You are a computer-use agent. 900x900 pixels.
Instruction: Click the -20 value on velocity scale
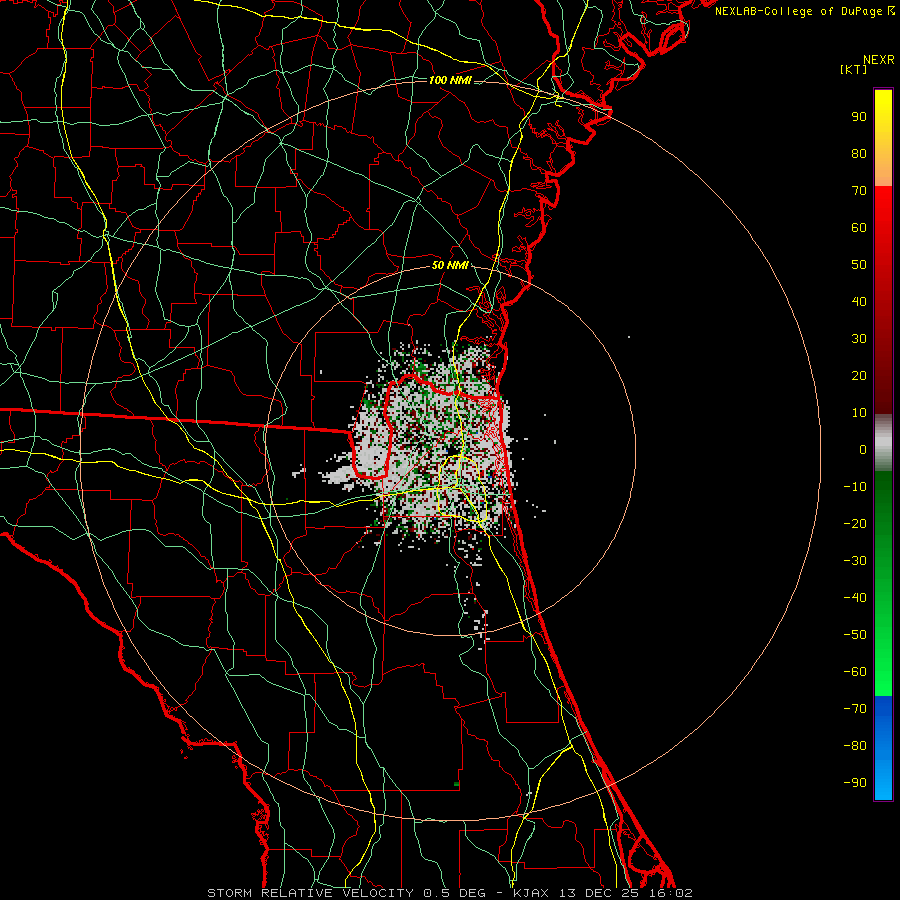(855, 524)
